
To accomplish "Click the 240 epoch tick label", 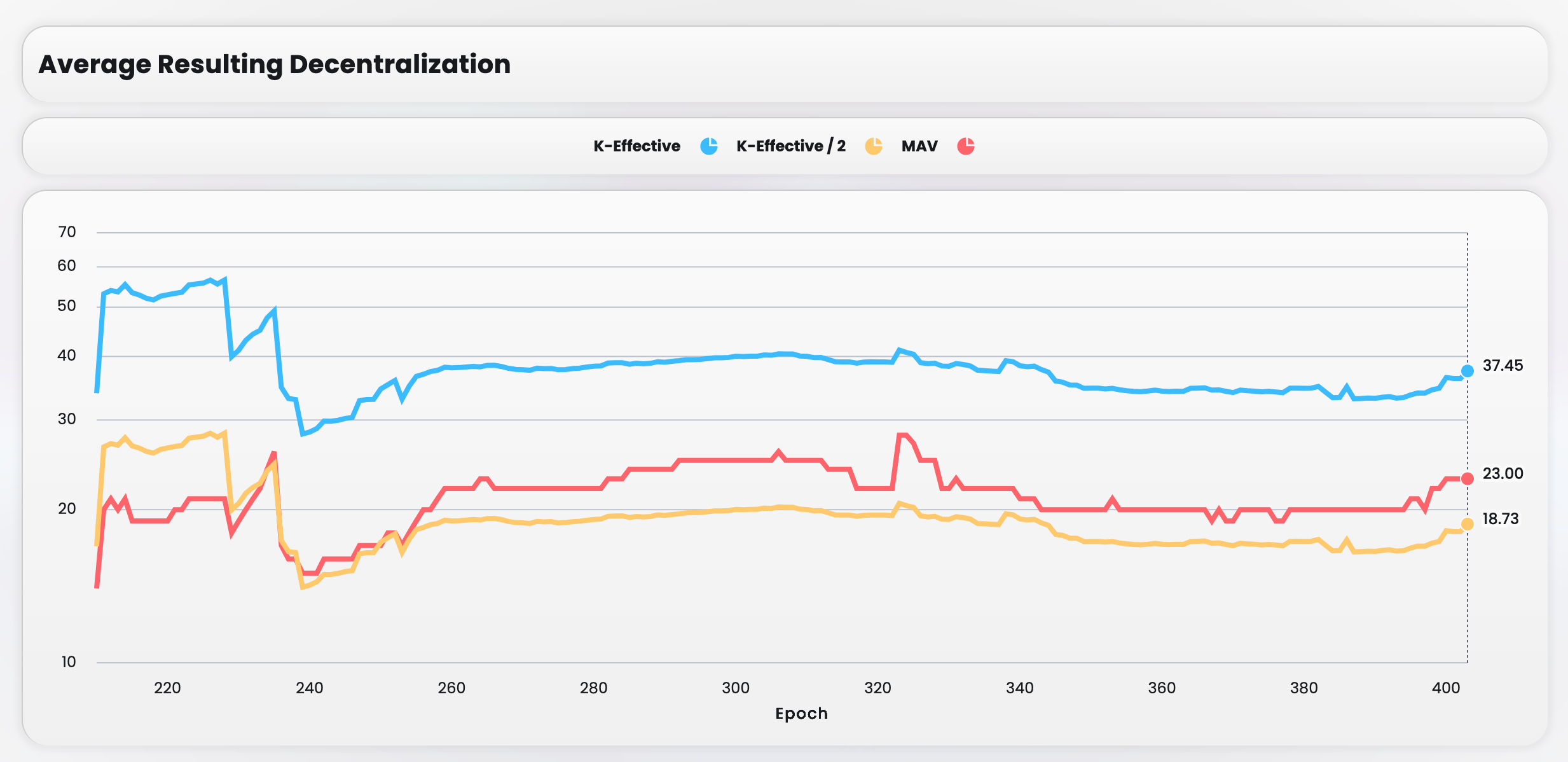I will (309, 688).
